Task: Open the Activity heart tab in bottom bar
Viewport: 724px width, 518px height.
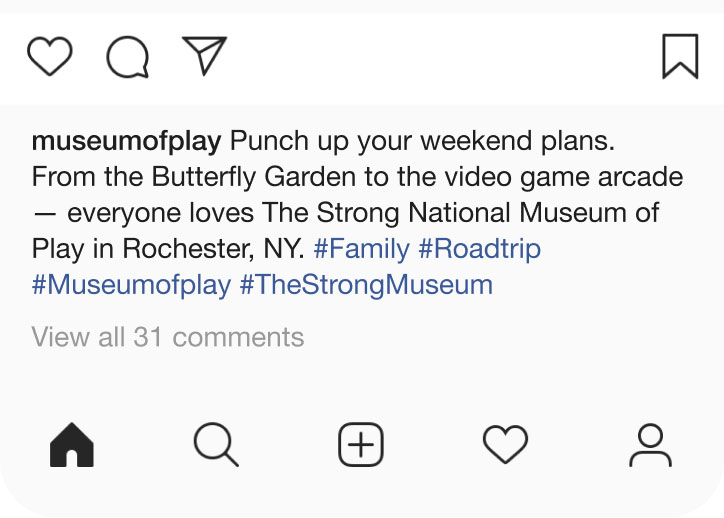Action: (505, 445)
